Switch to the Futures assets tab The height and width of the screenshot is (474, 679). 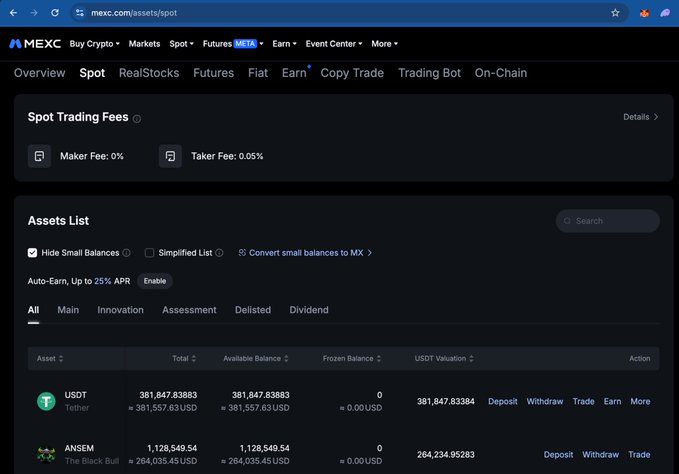[x=213, y=73]
